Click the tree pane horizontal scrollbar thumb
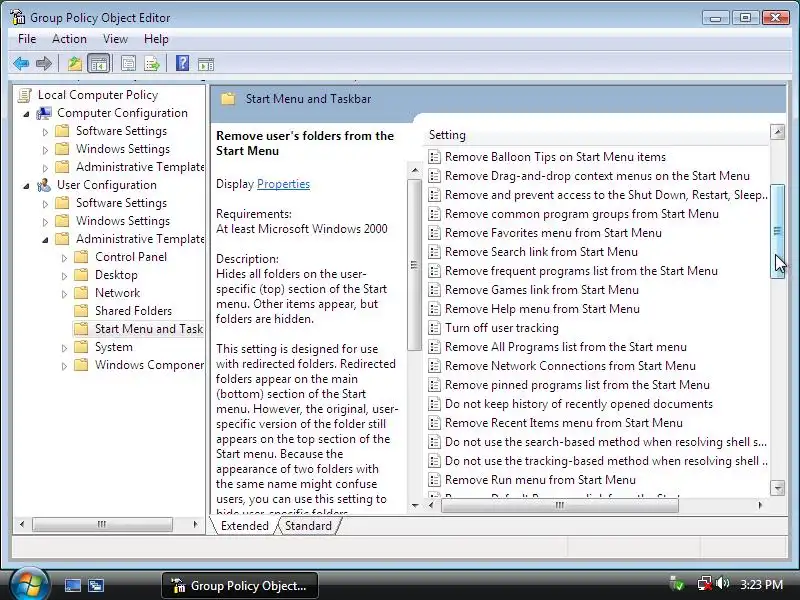 tap(102, 524)
